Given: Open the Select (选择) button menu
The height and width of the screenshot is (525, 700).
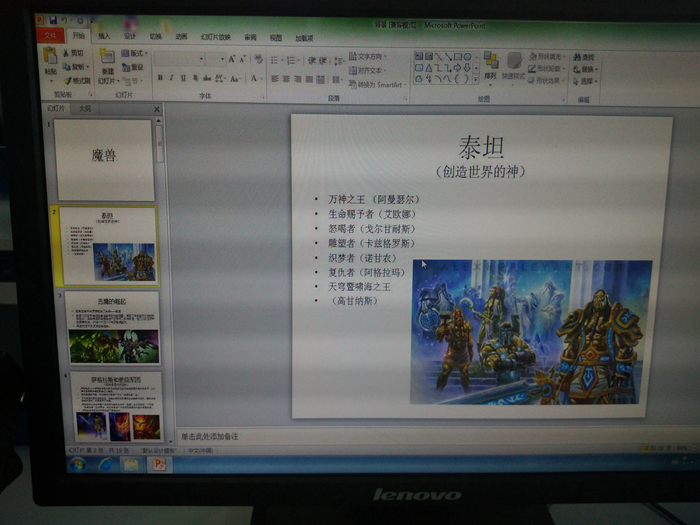Looking at the screenshot, I should 586,81.
